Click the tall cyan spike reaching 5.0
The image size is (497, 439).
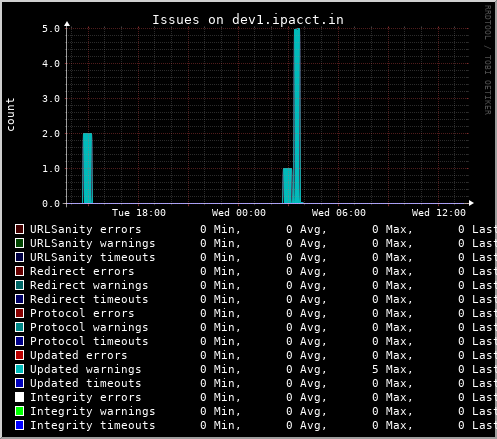click(x=297, y=116)
